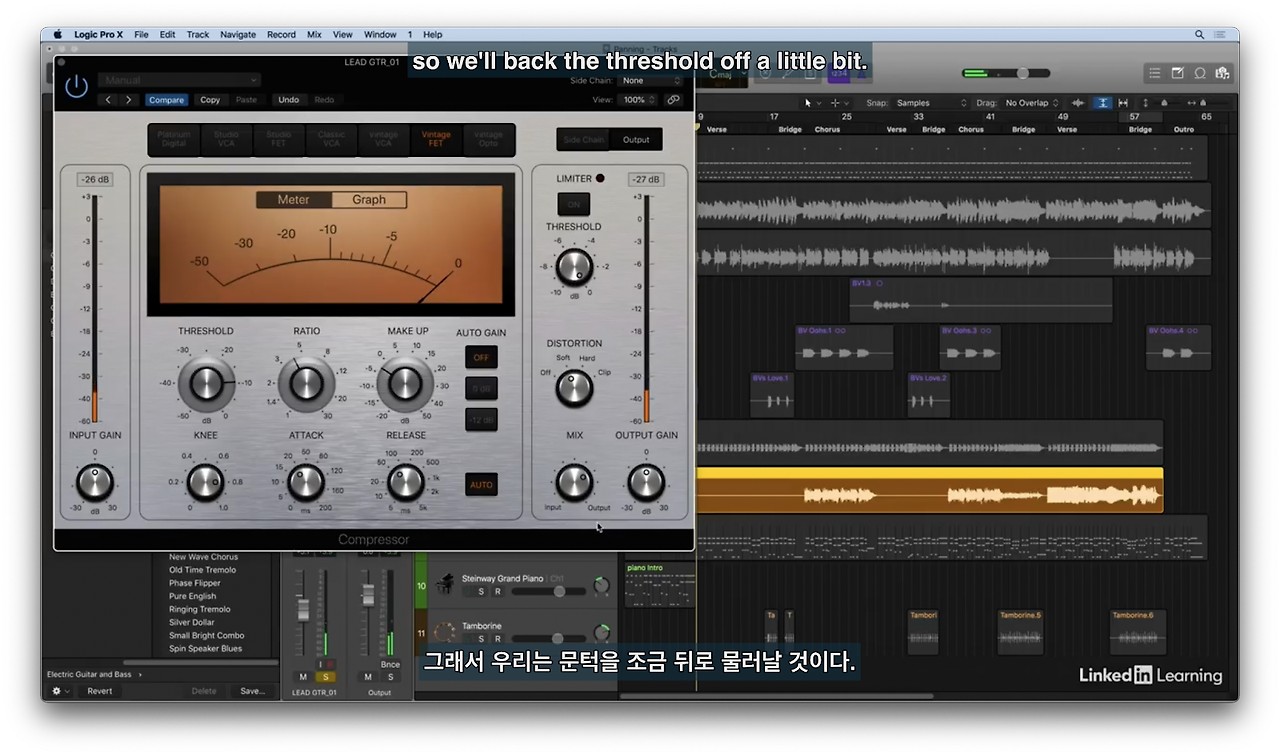Open the media Browsers icon
This screenshot has height=756, width=1280.
1222,73
